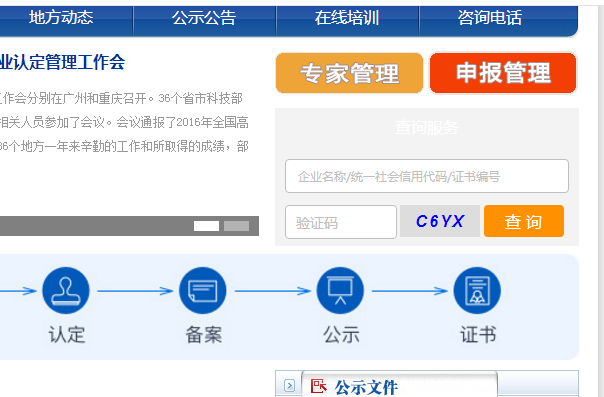The image size is (604, 397).
Task: Click the 认定 stamp icon
Action: point(66,291)
